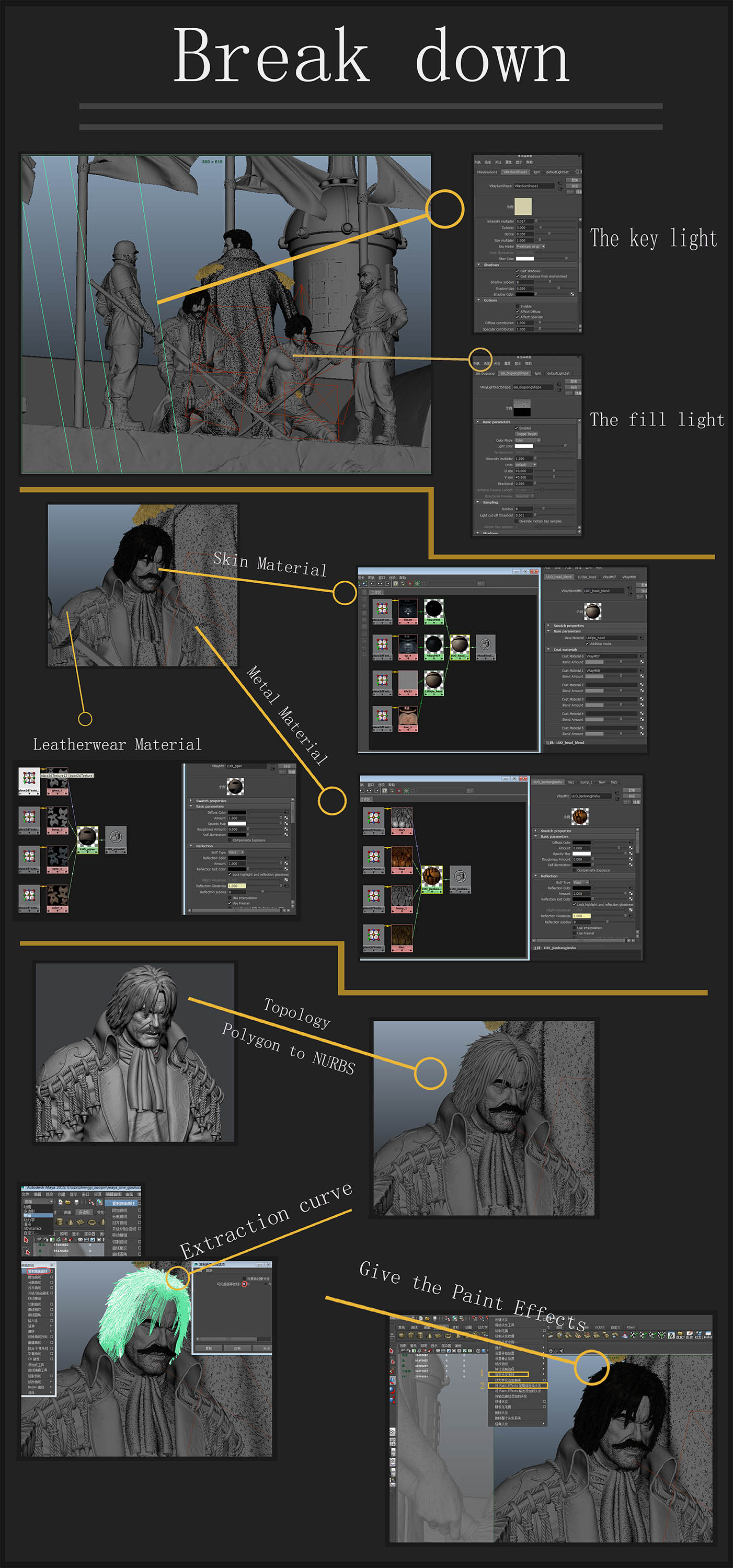This screenshot has width=733, height=1568.
Task: Click the Intensity multiplier input field
Action: [x=524, y=221]
